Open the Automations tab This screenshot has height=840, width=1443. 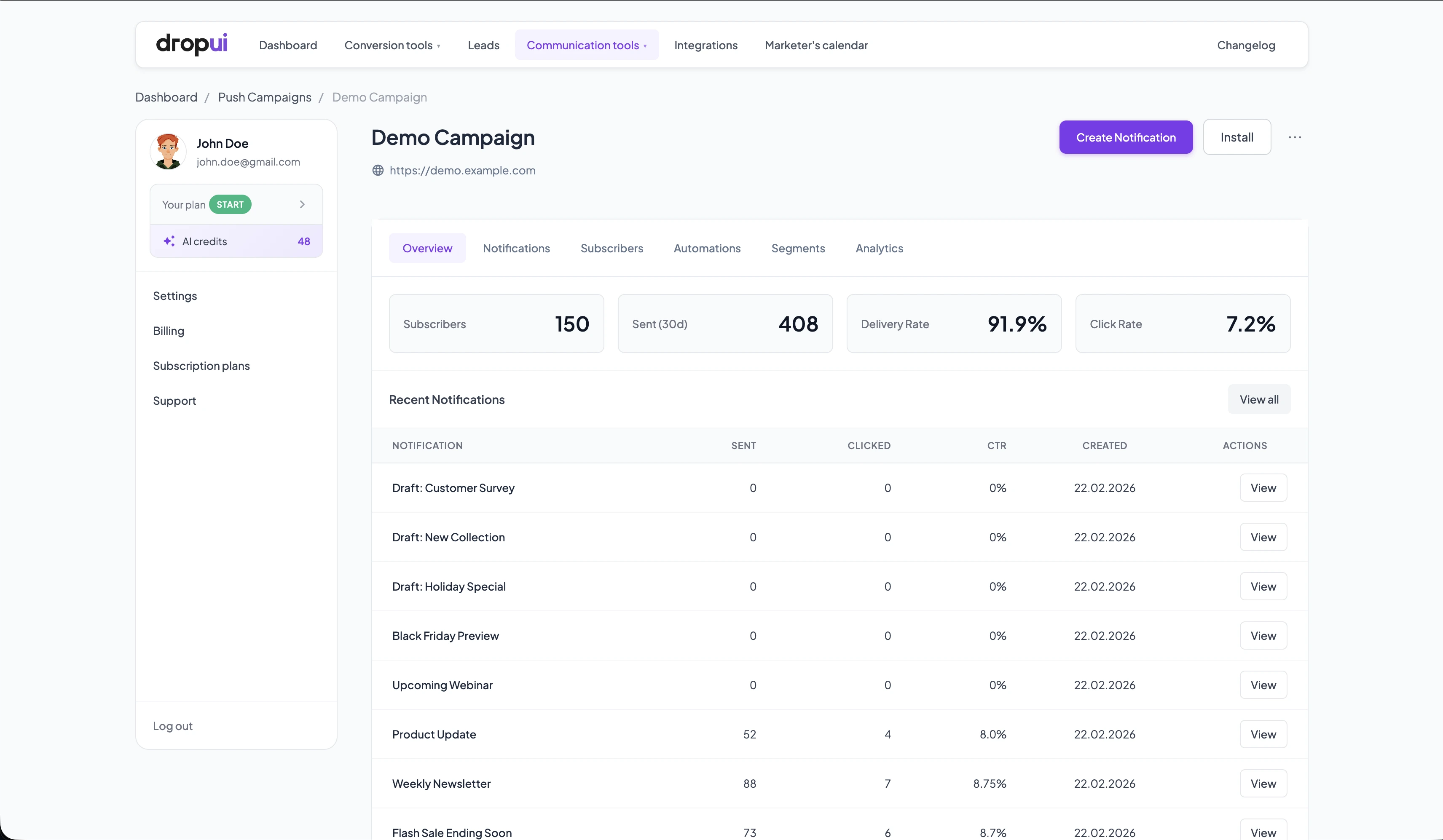point(707,249)
